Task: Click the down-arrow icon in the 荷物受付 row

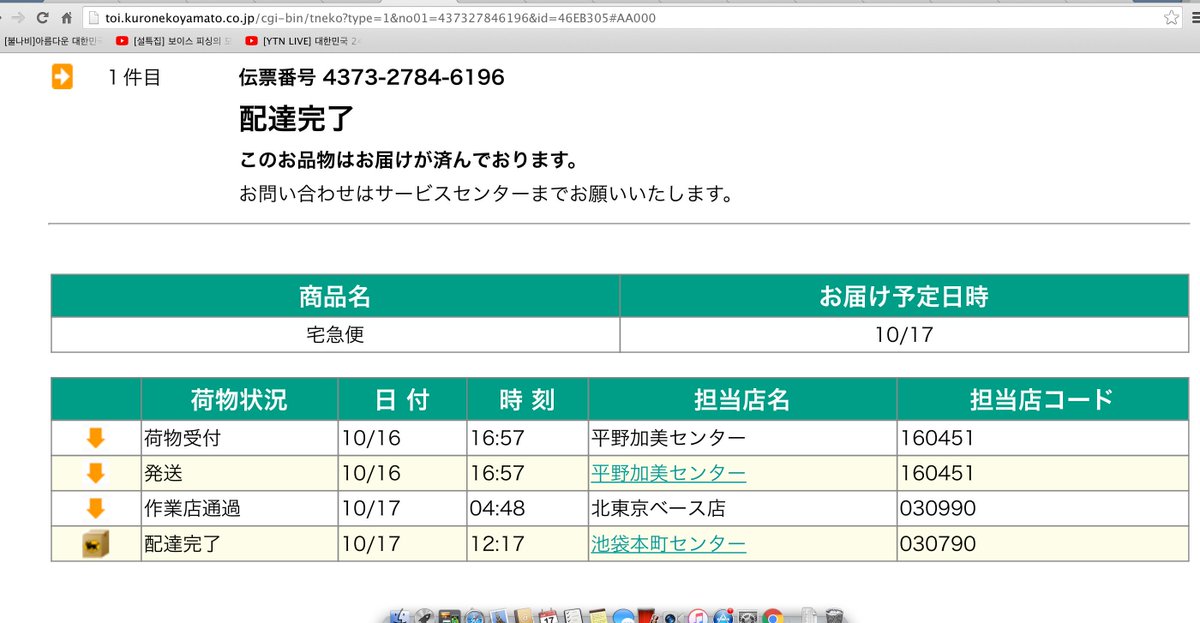Action: click(95, 438)
